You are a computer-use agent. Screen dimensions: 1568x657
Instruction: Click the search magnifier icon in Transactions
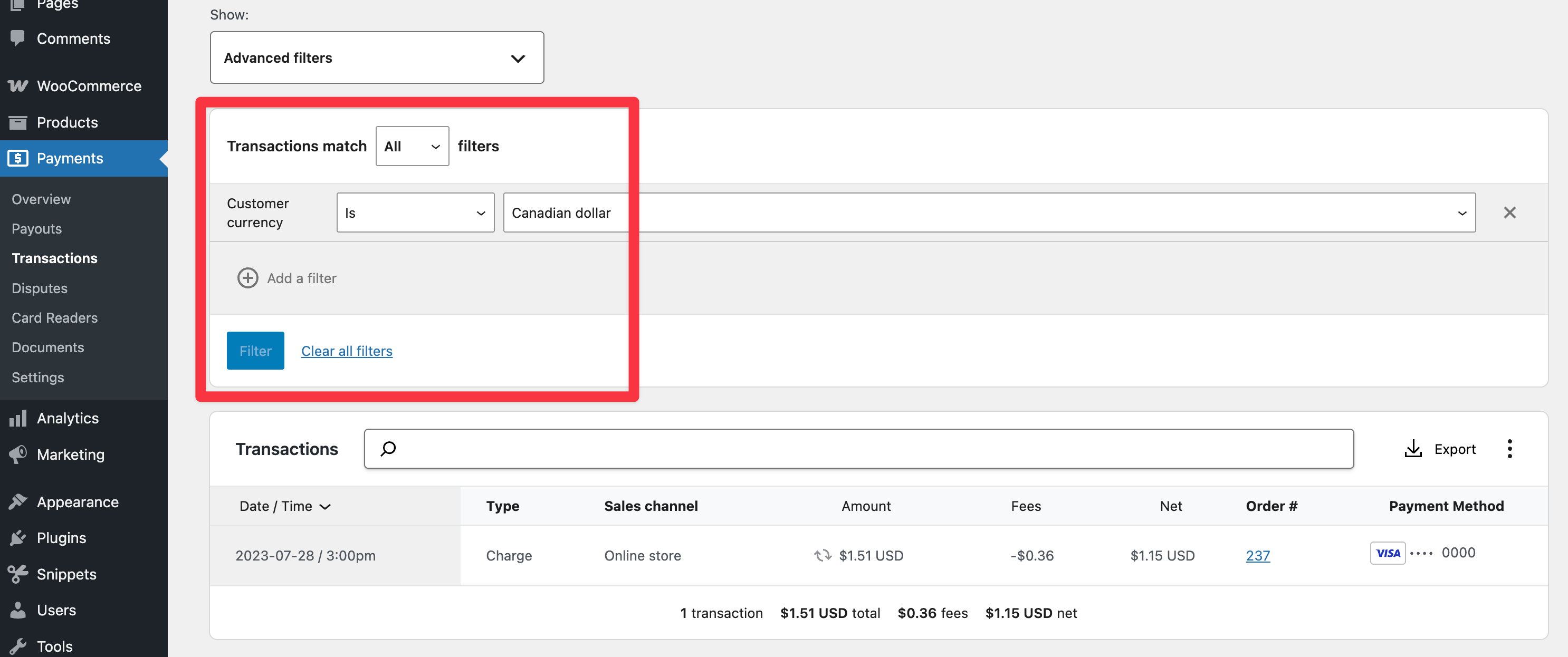(x=388, y=449)
